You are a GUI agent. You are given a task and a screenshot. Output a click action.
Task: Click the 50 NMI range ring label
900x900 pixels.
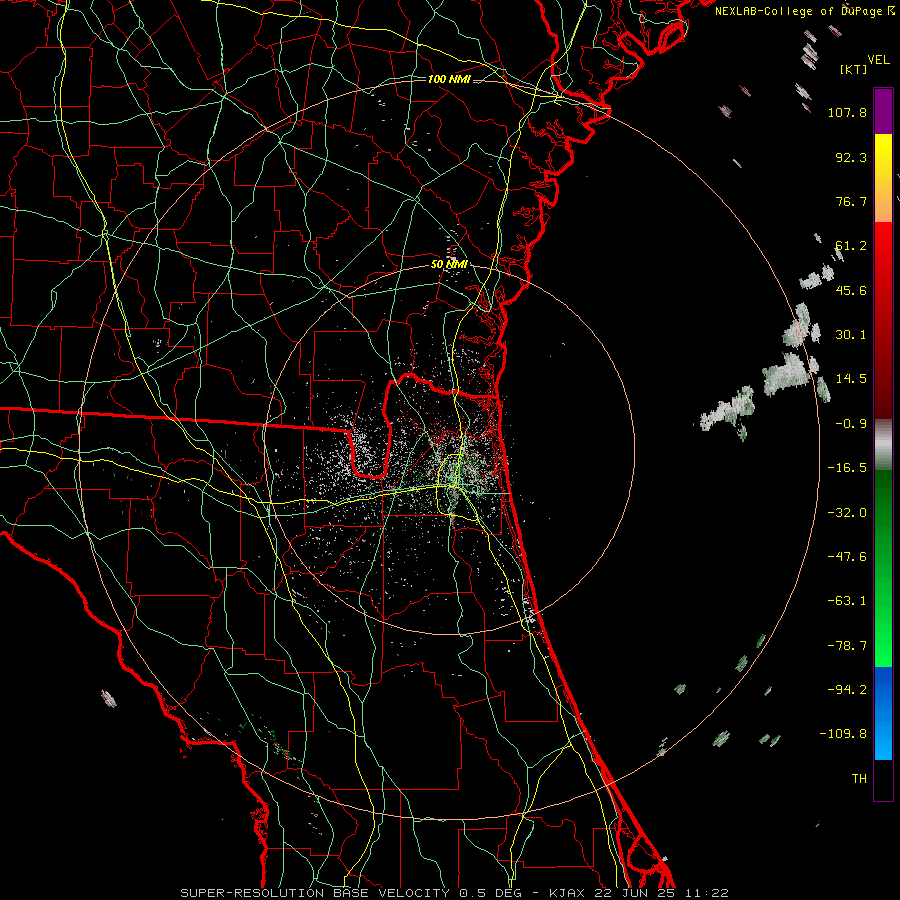tap(449, 264)
